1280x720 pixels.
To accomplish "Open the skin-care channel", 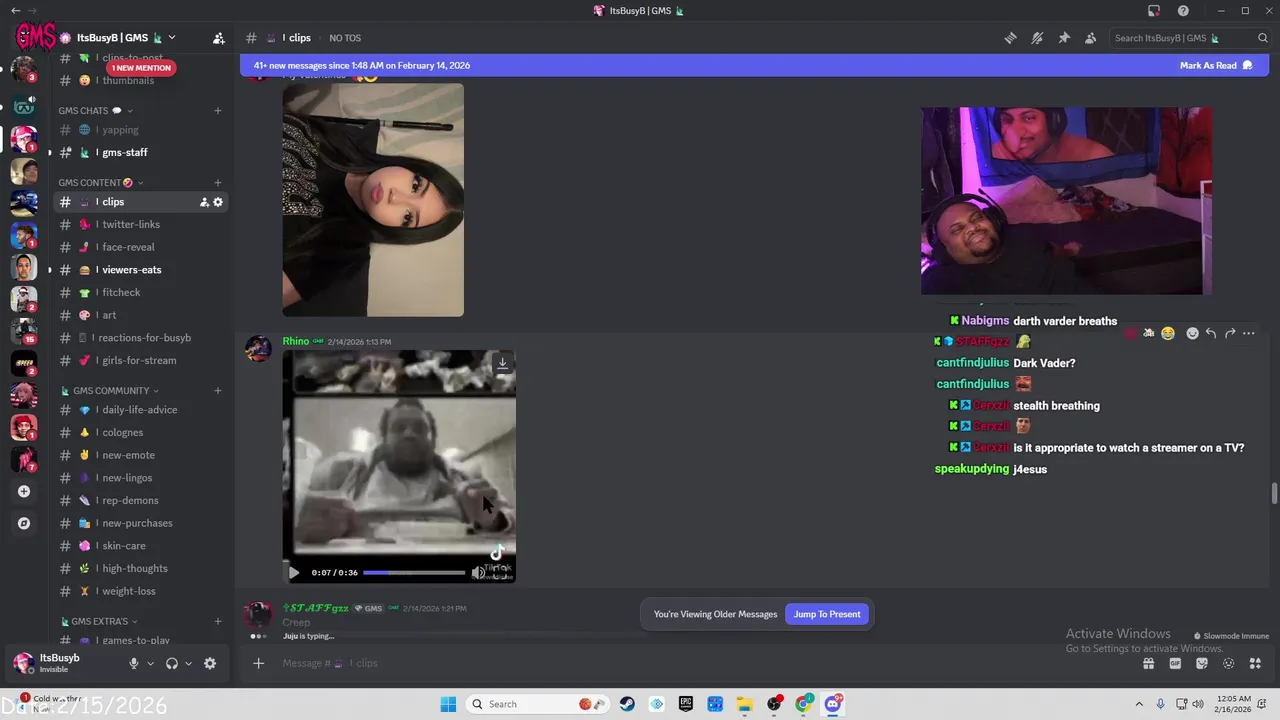I will pyautogui.click(x=140, y=546).
